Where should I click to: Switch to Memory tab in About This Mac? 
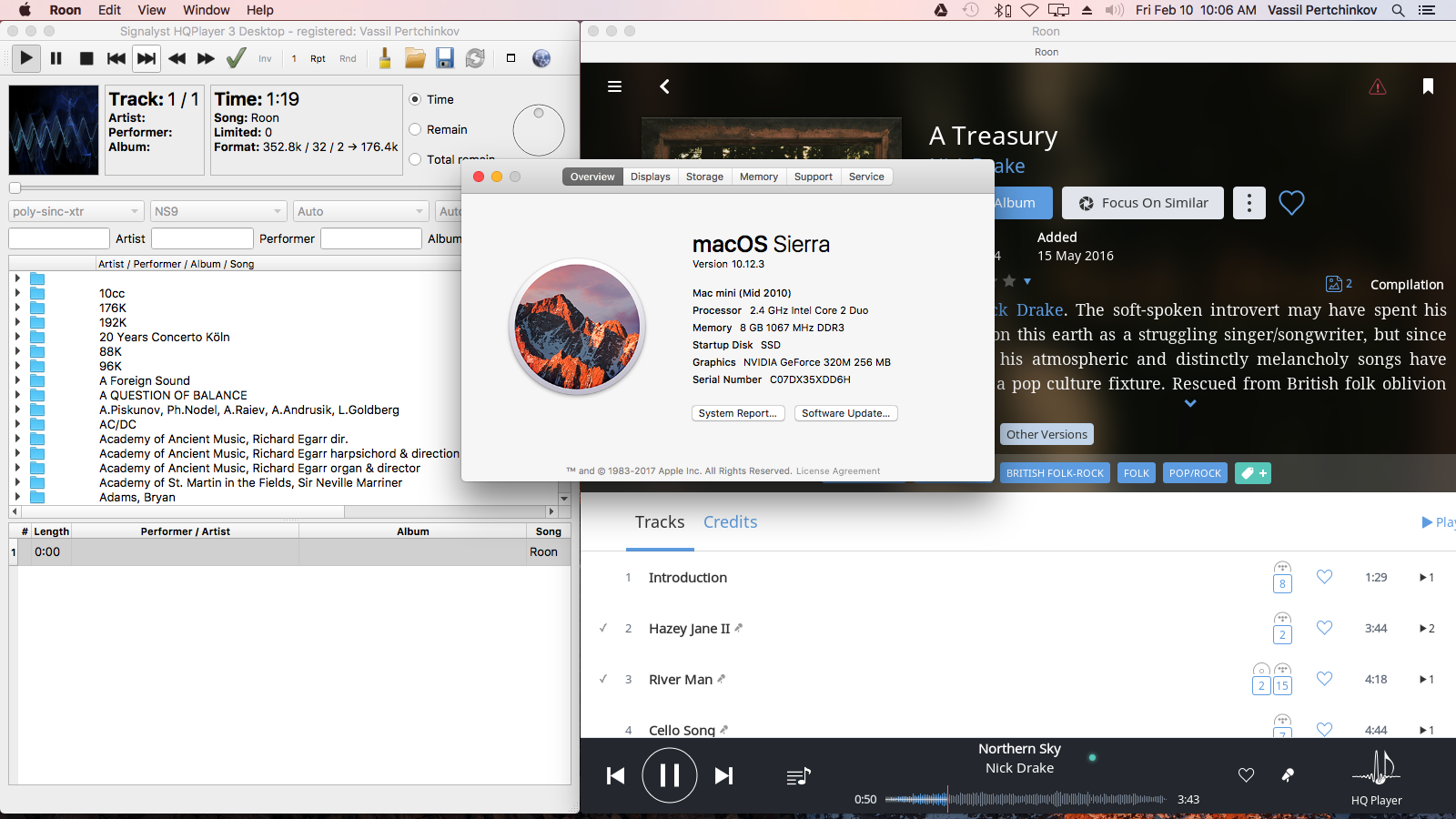point(759,177)
